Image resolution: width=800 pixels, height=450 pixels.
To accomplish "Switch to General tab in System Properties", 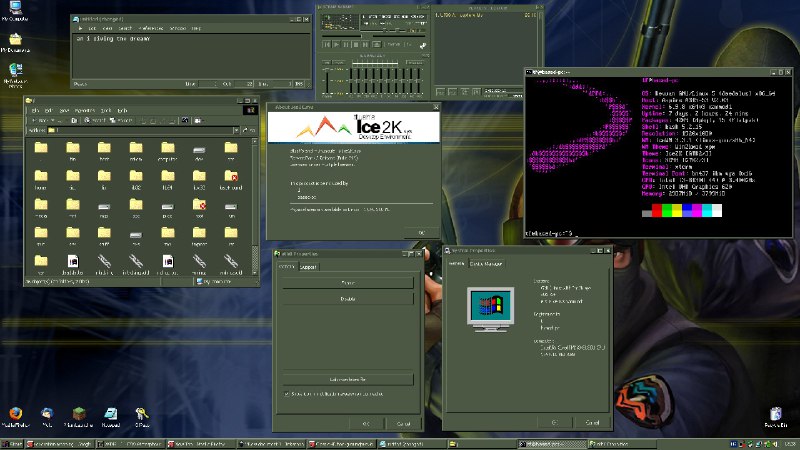I will click(456, 263).
